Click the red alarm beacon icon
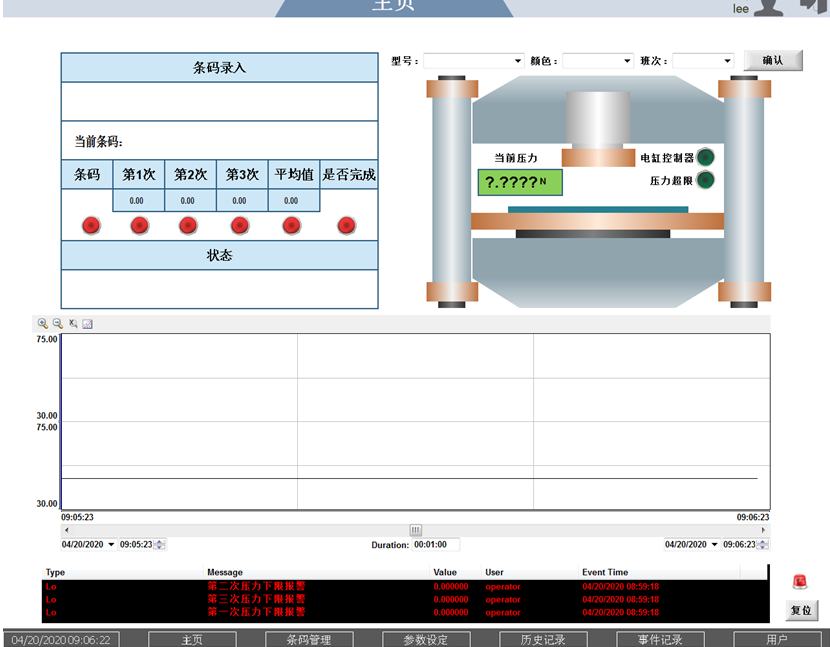This screenshot has width=830, height=647. [800, 582]
